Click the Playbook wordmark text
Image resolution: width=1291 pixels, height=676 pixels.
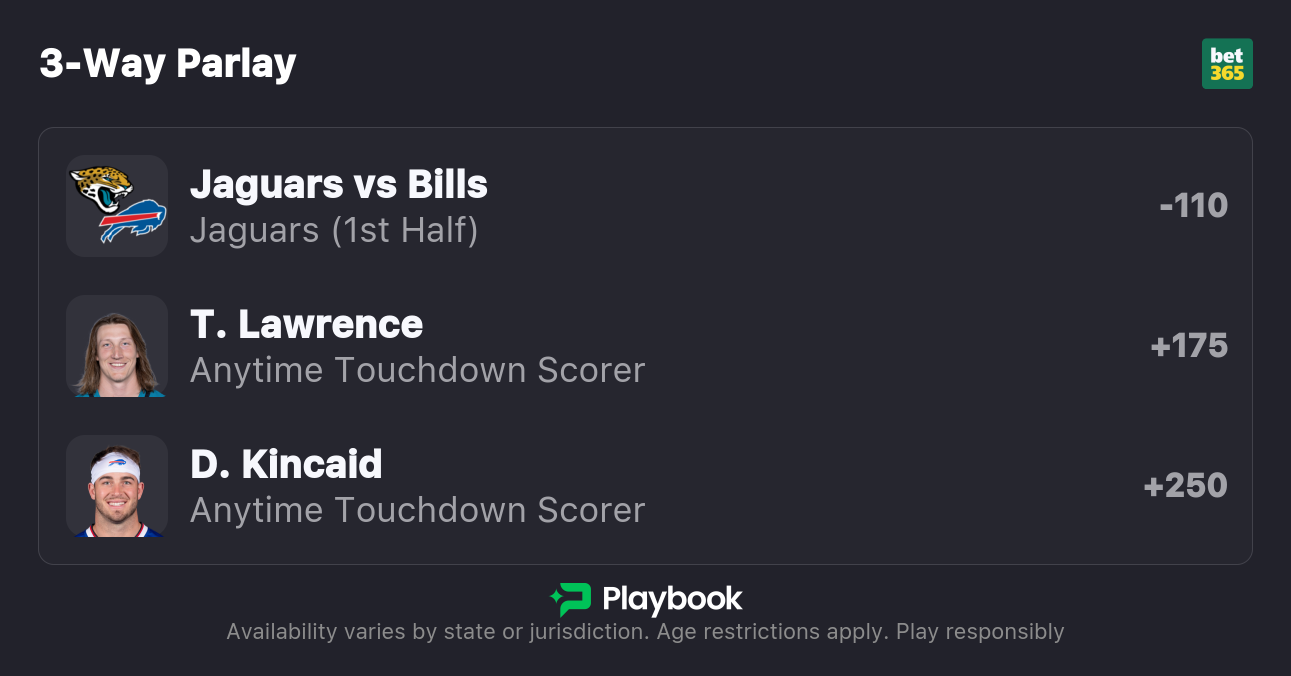[672, 599]
